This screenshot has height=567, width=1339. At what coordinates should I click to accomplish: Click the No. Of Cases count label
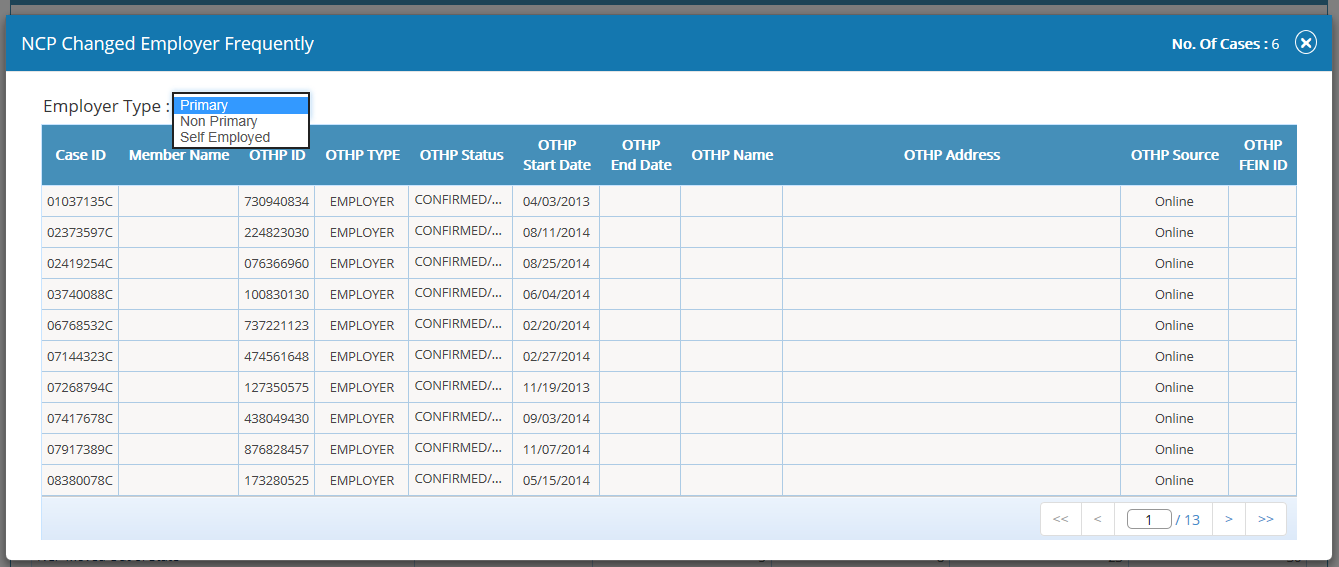pos(1225,44)
